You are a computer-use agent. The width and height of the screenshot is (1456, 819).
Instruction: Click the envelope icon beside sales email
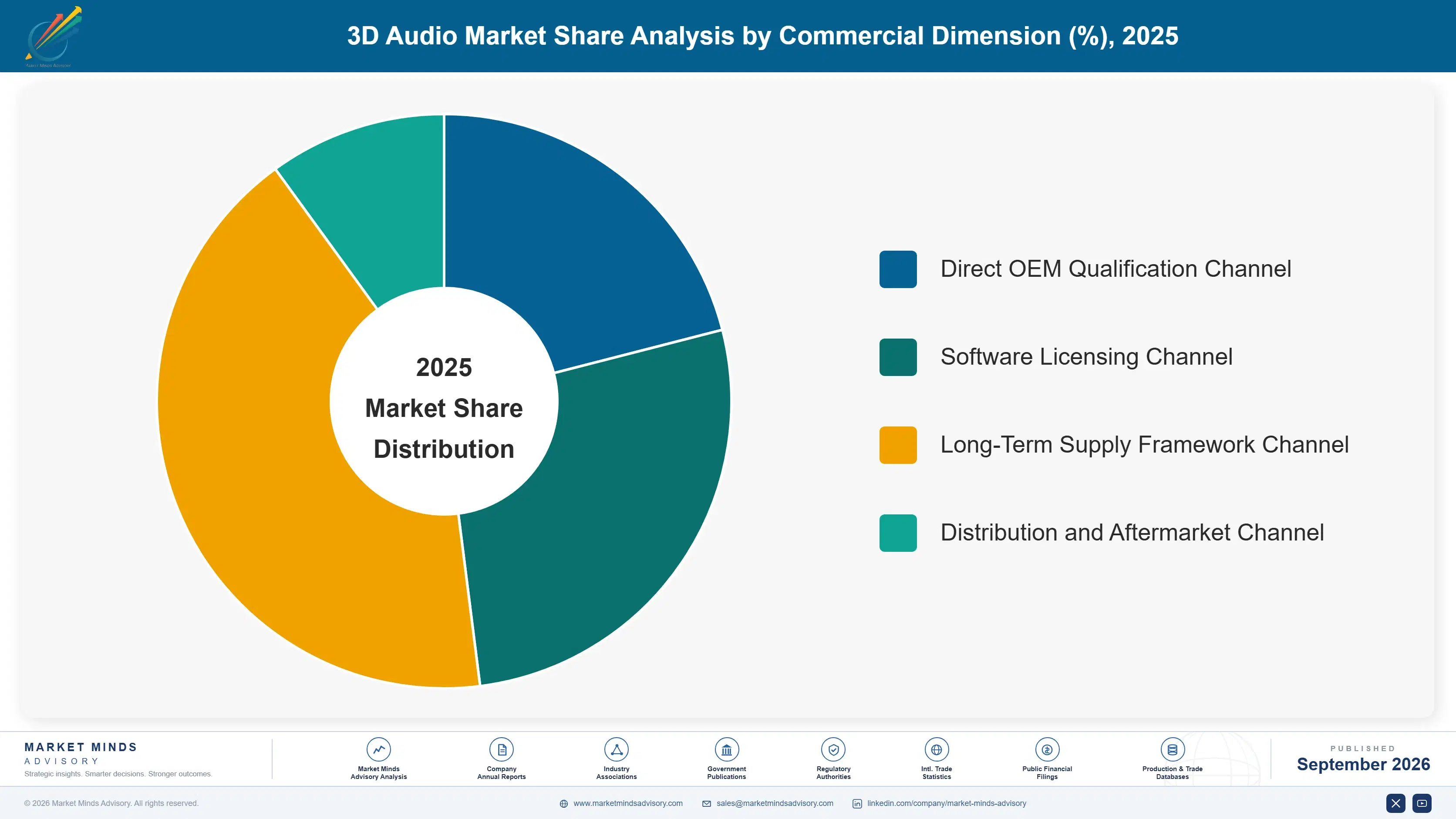707,804
